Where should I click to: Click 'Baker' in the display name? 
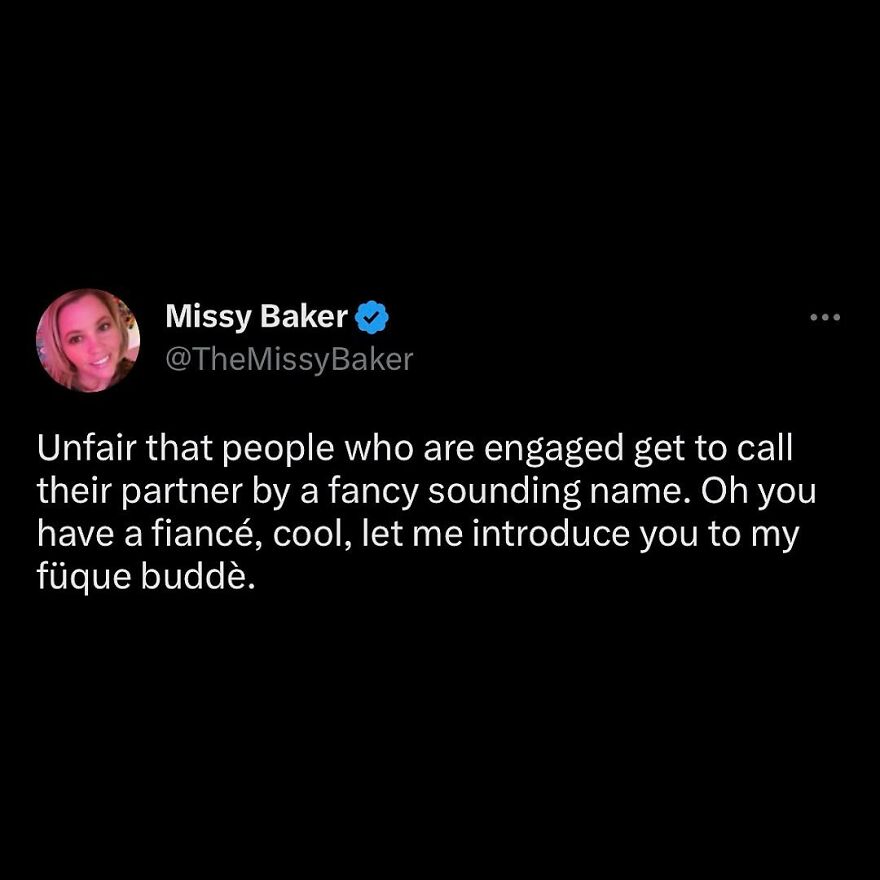tap(304, 316)
